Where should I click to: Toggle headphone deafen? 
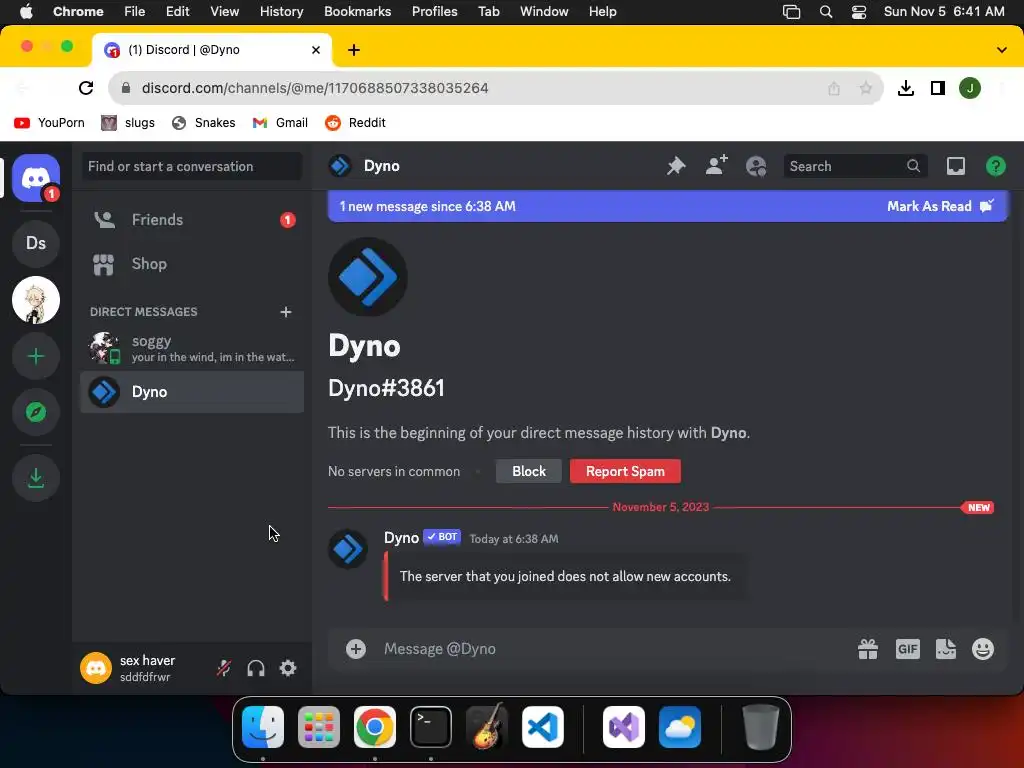pyautogui.click(x=256, y=668)
